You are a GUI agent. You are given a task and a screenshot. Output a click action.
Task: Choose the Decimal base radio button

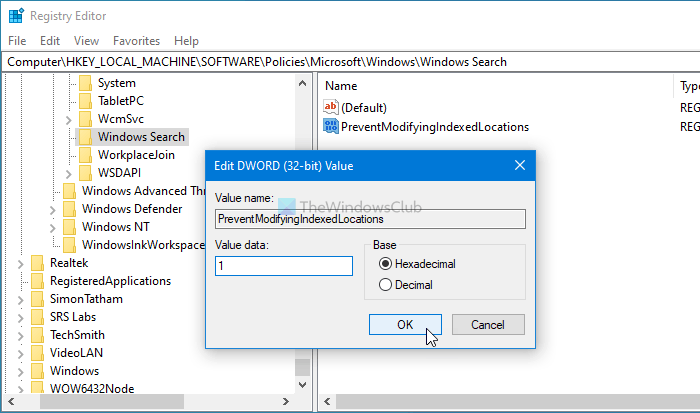click(385, 285)
